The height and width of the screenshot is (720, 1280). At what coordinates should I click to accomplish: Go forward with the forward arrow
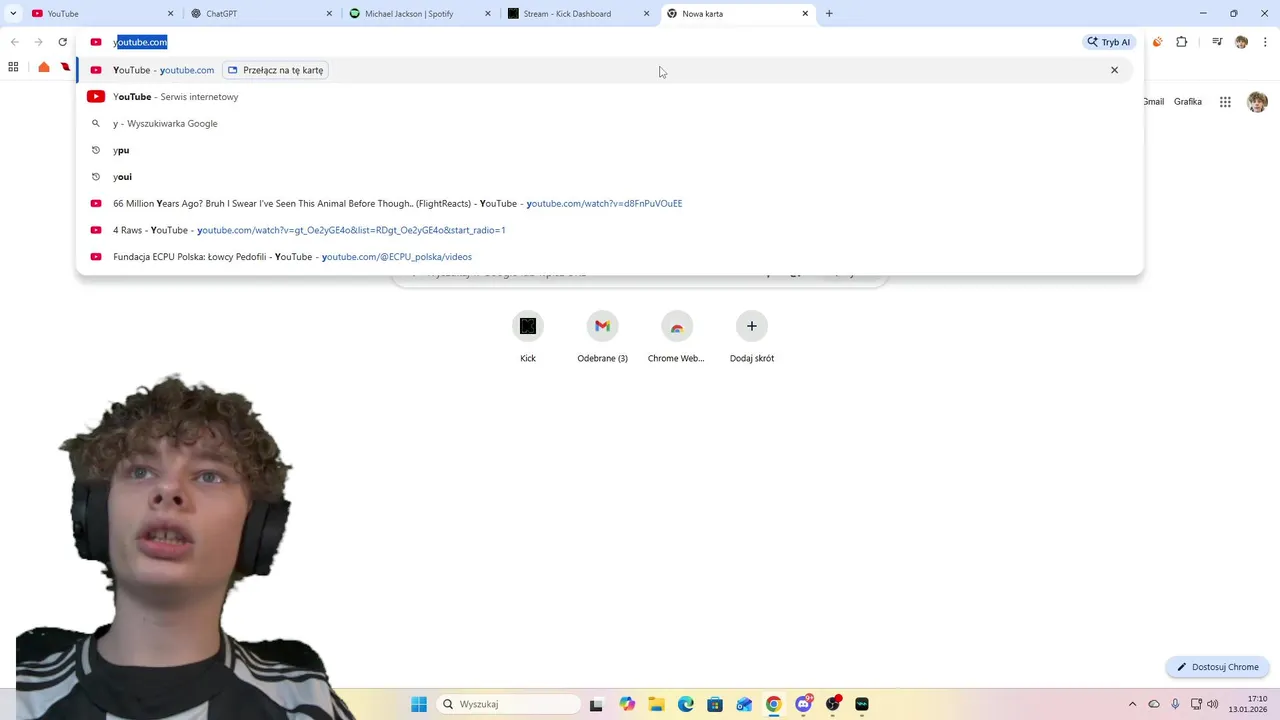[x=38, y=42]
